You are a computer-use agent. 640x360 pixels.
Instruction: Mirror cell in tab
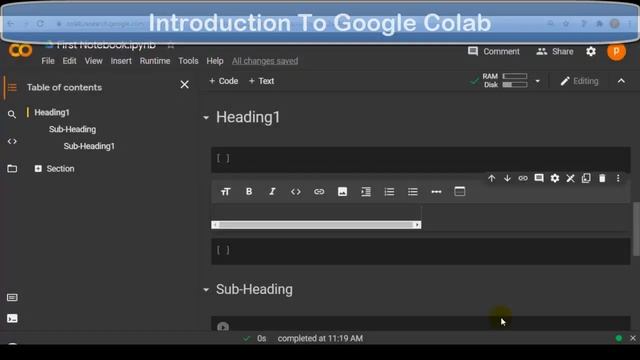586,178
